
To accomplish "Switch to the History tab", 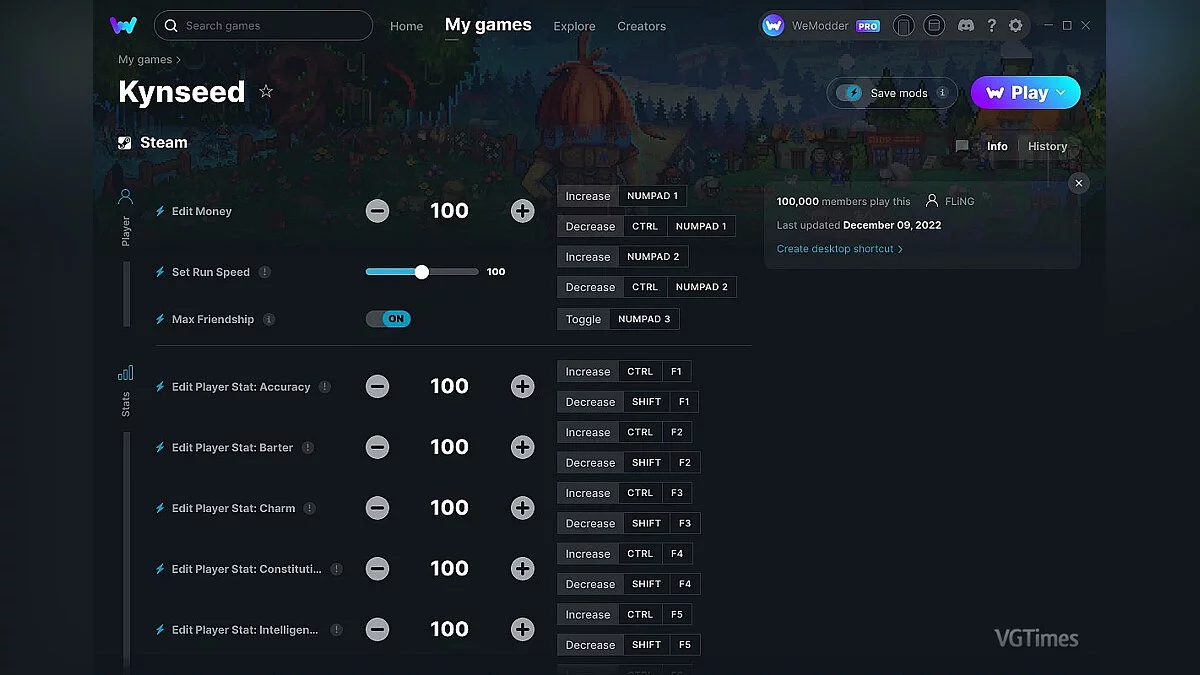I will 1047,146.
